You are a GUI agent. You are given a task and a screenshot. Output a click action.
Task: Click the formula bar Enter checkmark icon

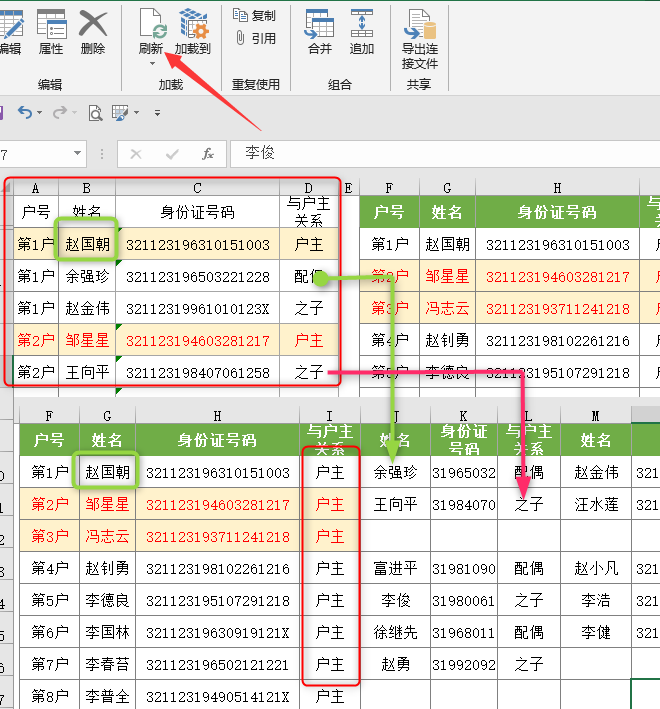172,155
